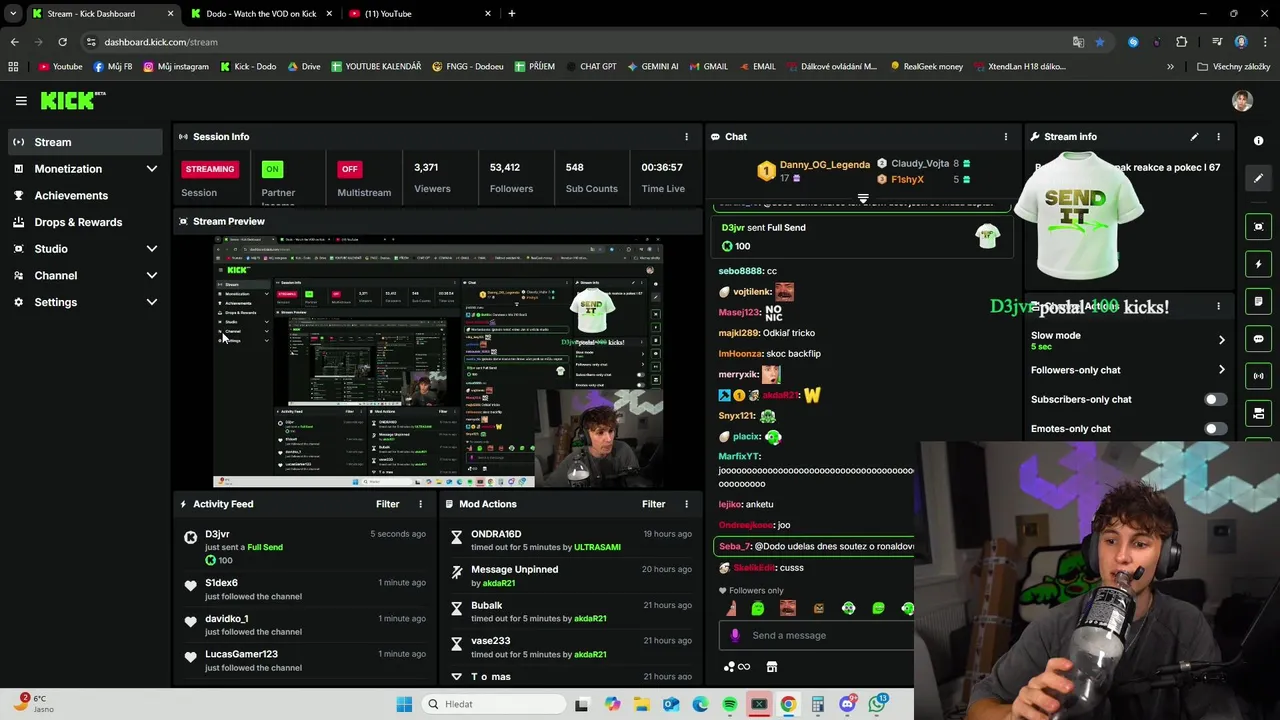
Task: Open Activity Feed Filter dropdown
Action: tap(387, 505)
